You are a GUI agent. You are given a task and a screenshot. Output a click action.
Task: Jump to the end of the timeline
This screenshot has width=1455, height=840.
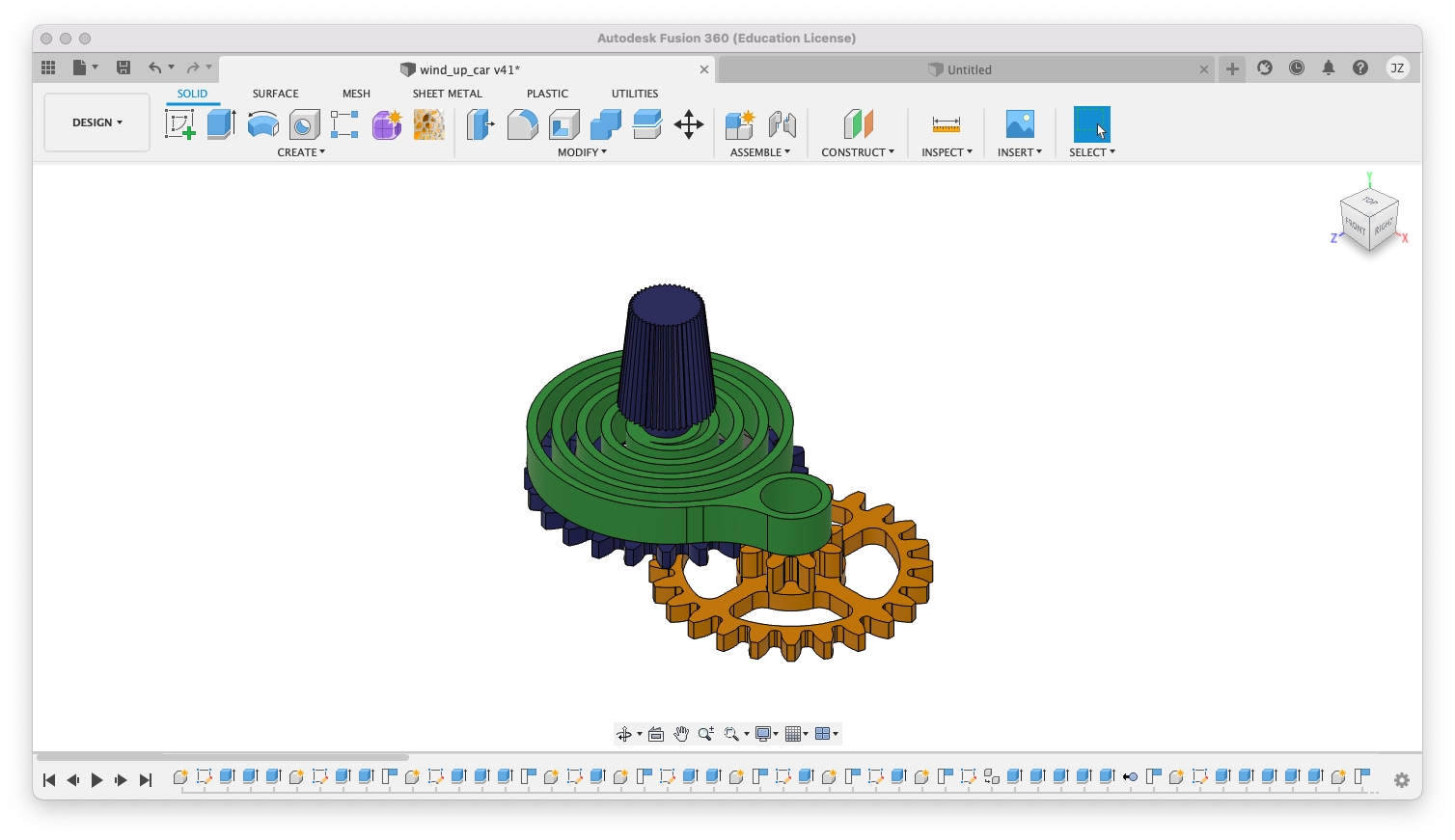point(146,780)
